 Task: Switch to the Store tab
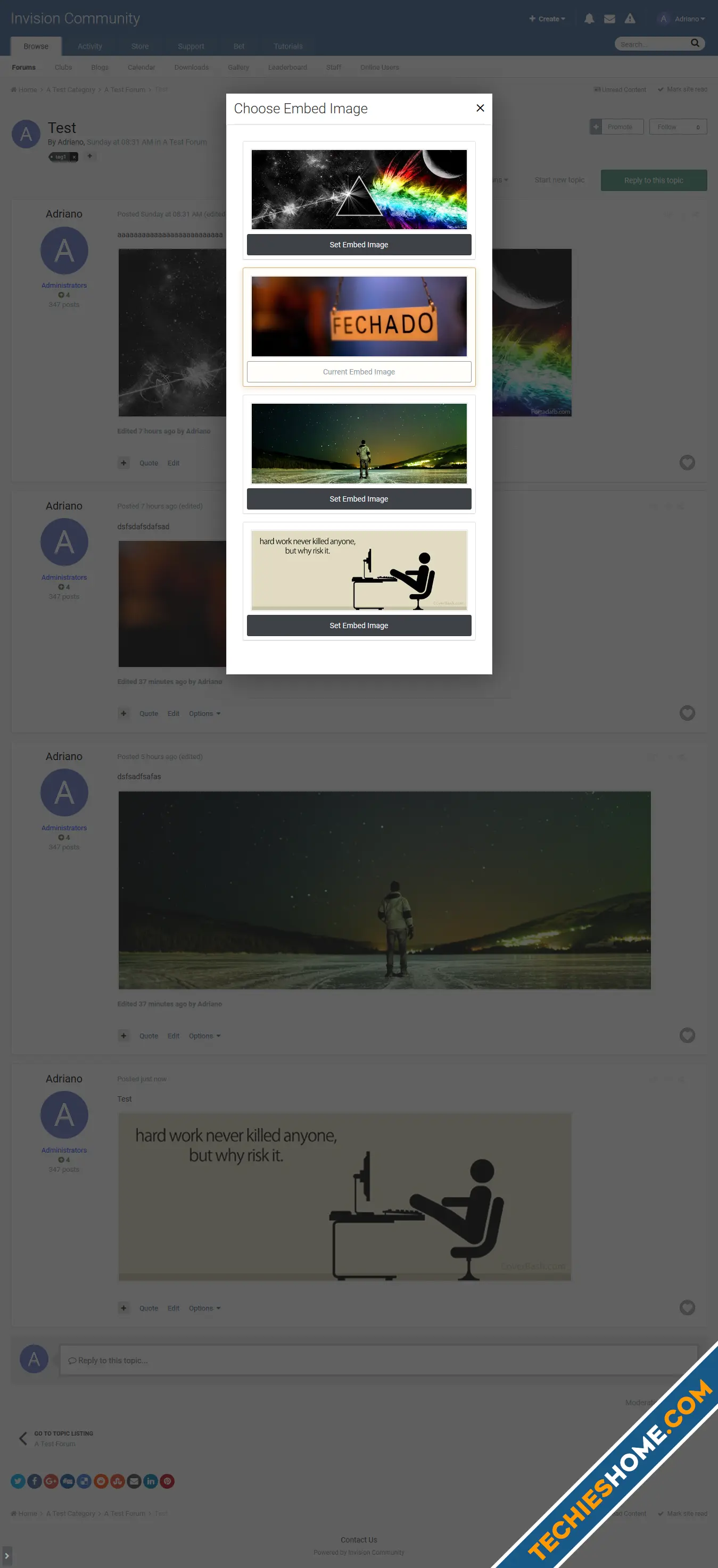click(x=140, y=46)
